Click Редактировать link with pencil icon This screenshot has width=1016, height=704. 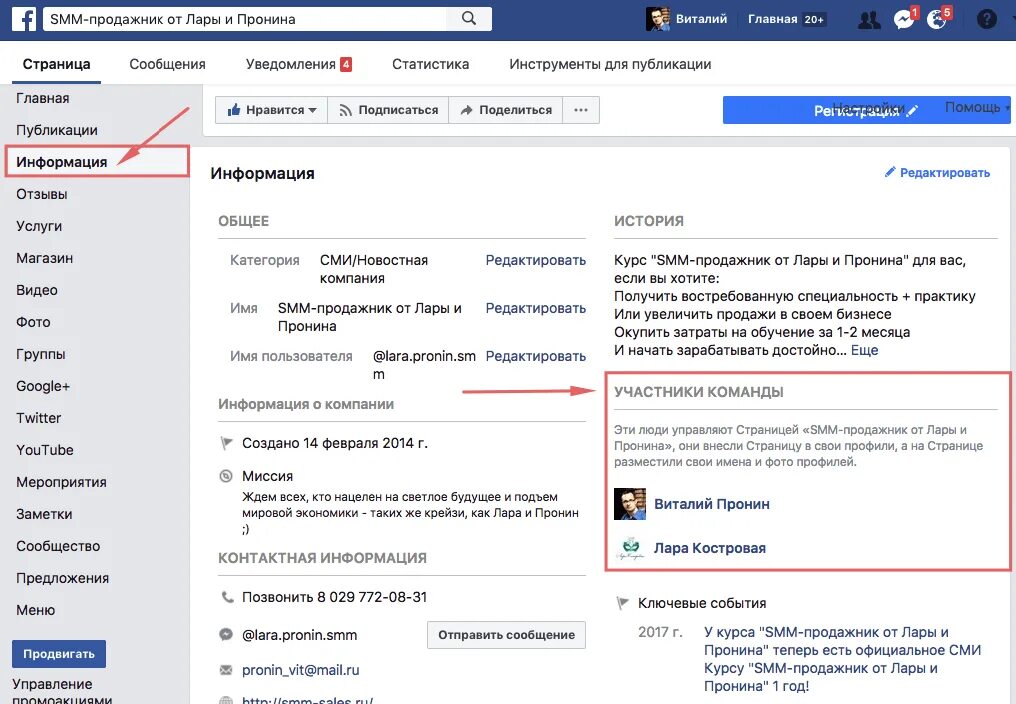coord(938,172)
